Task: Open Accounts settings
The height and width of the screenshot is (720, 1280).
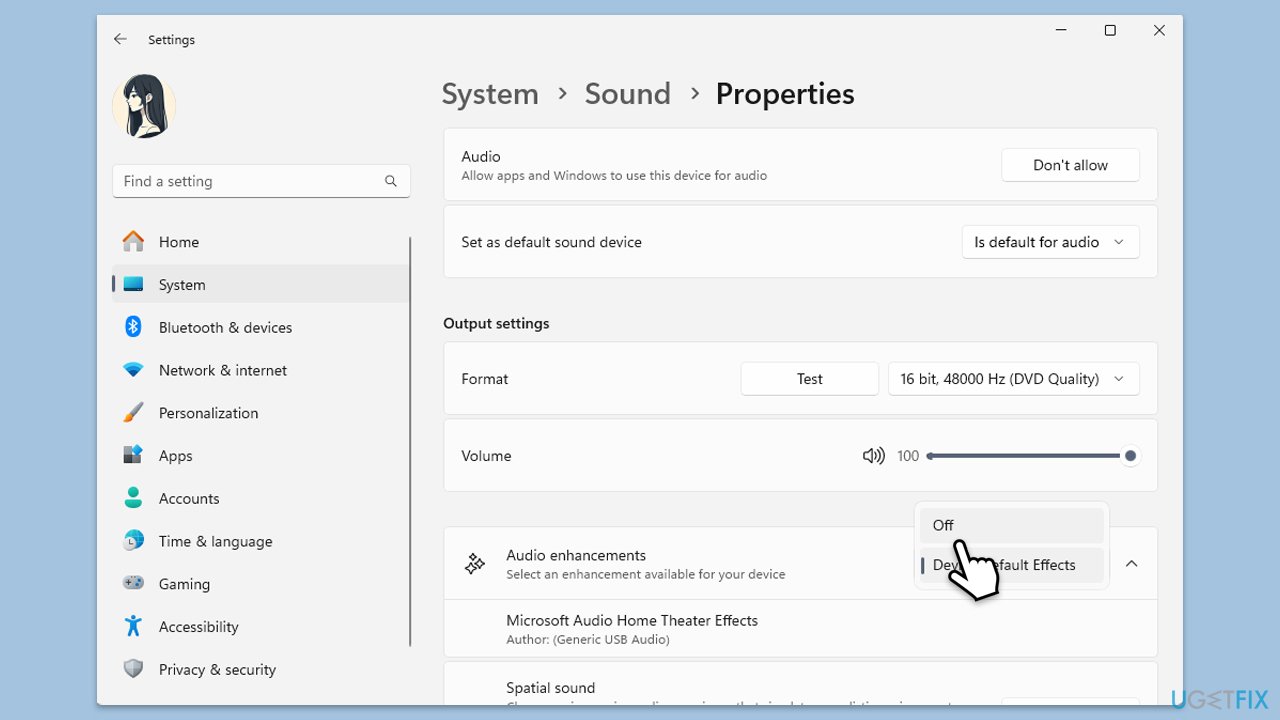Action: tap(261, 499)
